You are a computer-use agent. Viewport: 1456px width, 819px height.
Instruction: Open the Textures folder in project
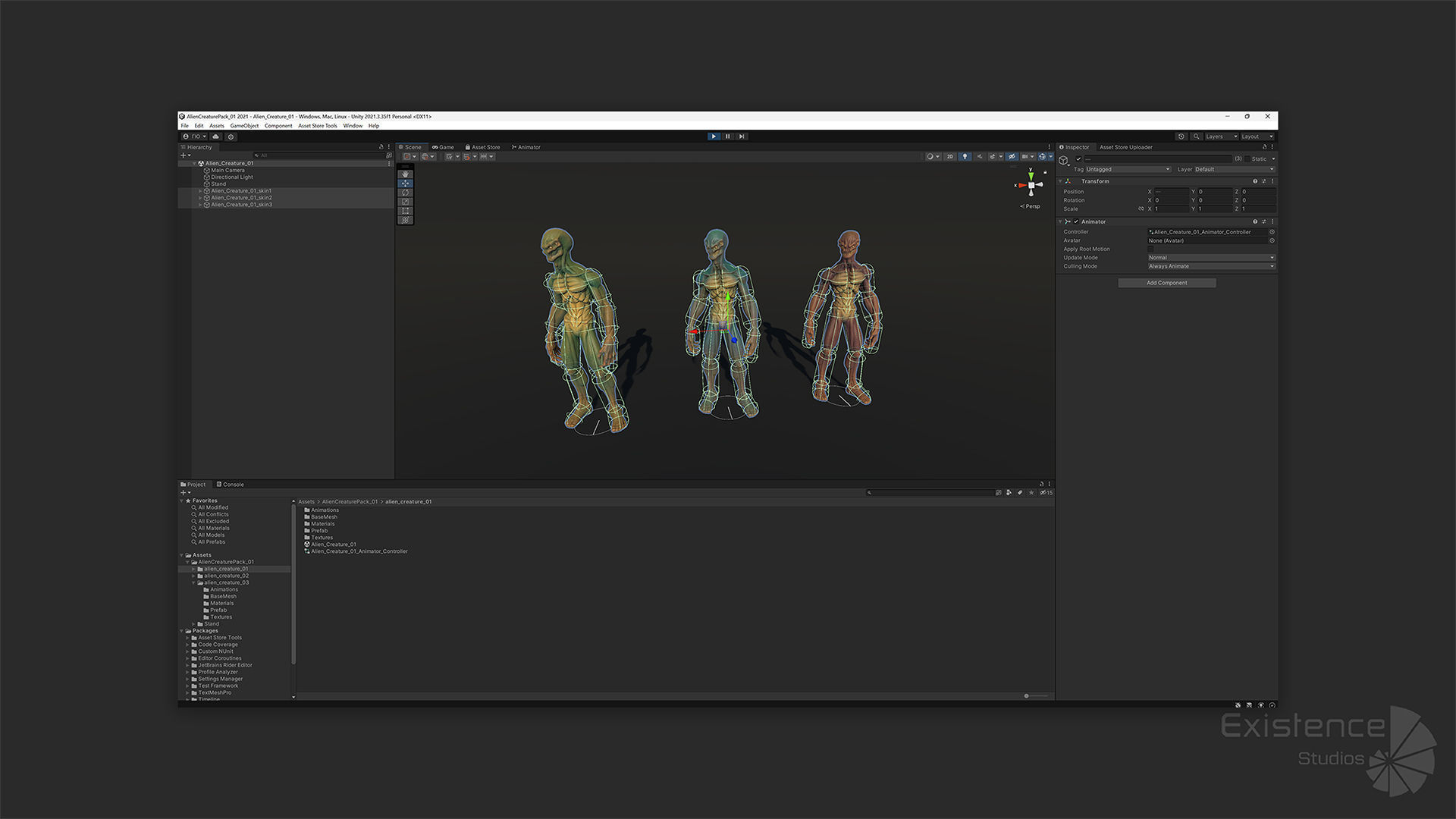pyautogui.click(x=322, y=538)
